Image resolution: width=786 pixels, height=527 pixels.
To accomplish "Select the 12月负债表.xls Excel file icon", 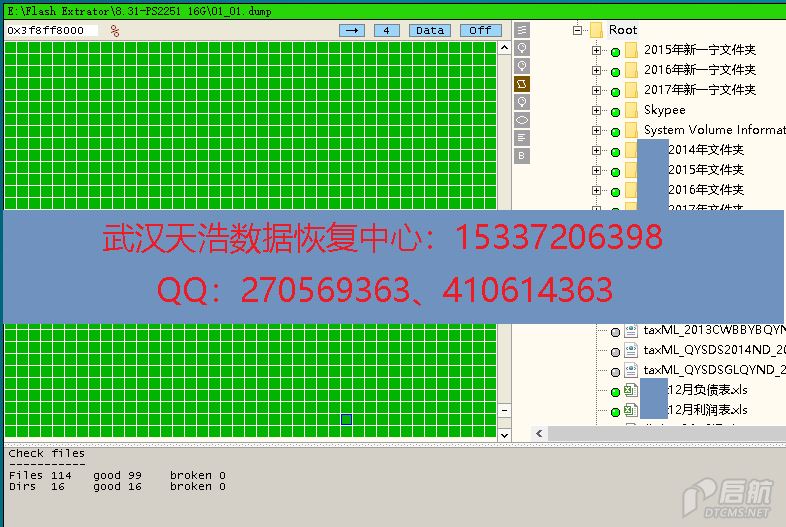I will pos(631,390).
